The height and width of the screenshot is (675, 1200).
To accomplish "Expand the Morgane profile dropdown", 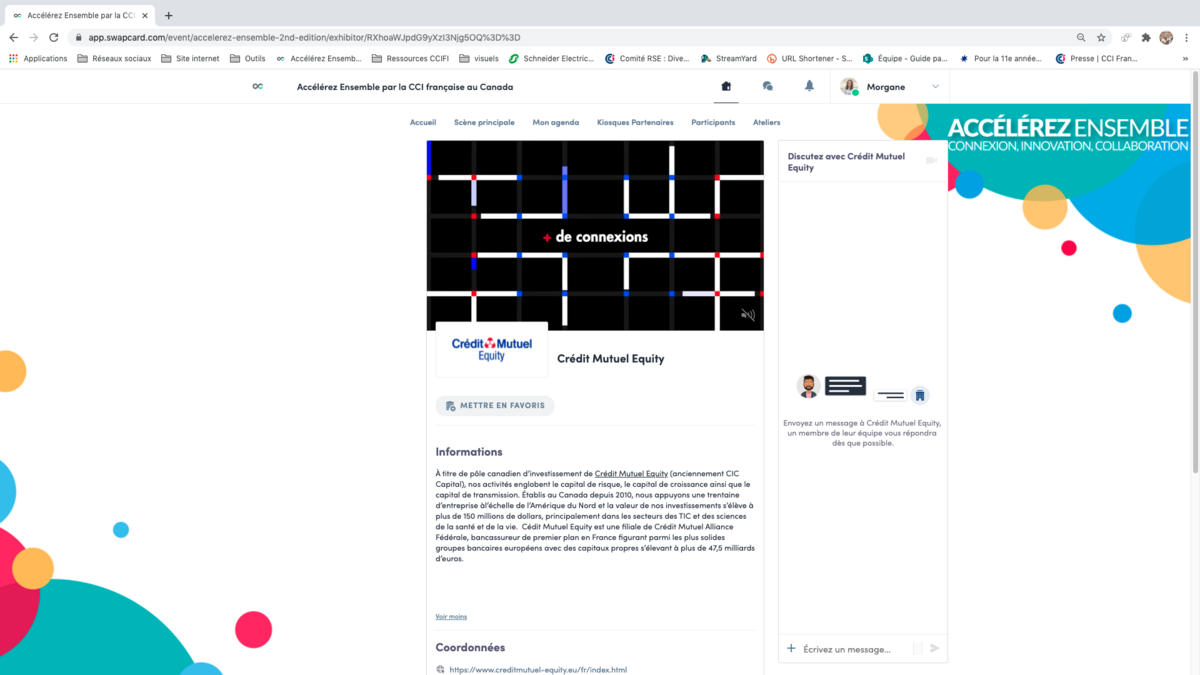I will click(x=935, y=87).
